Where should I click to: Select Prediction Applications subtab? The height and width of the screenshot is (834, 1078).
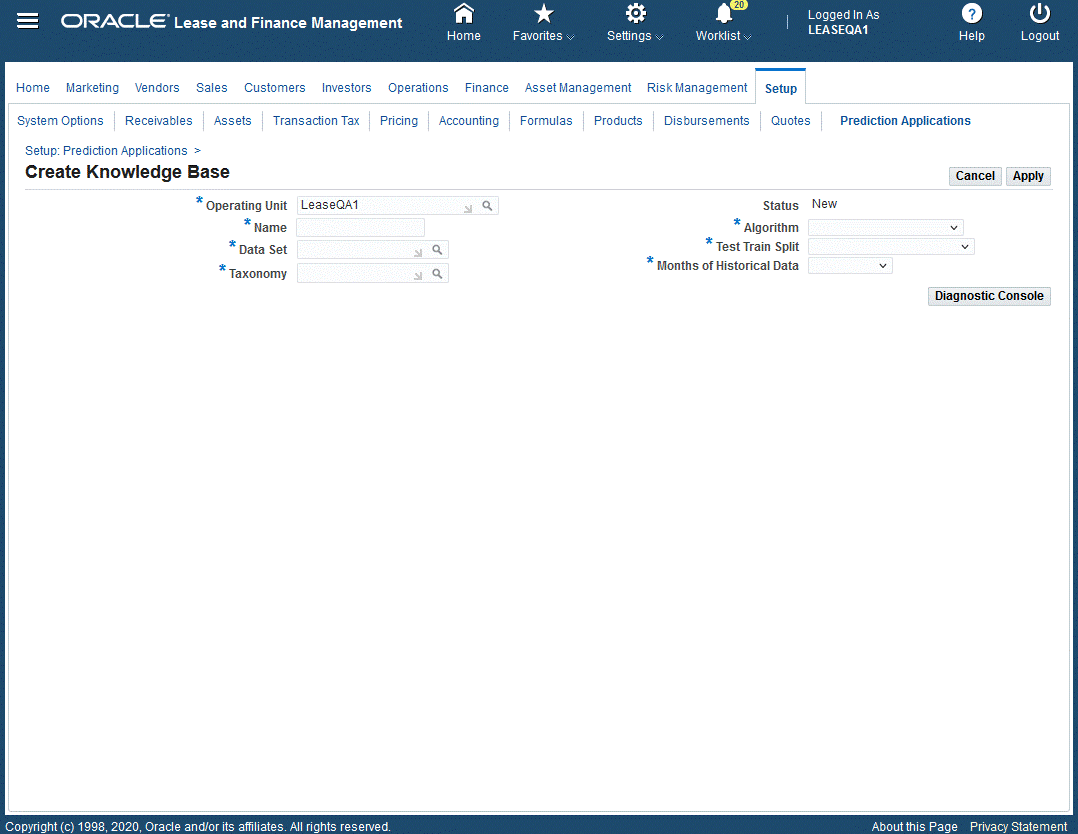[x=905, y=121]
